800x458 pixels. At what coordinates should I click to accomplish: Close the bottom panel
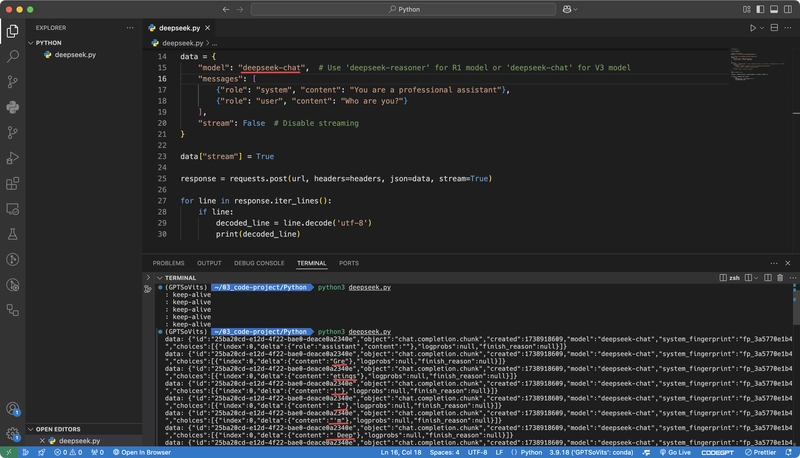point(788,263)
